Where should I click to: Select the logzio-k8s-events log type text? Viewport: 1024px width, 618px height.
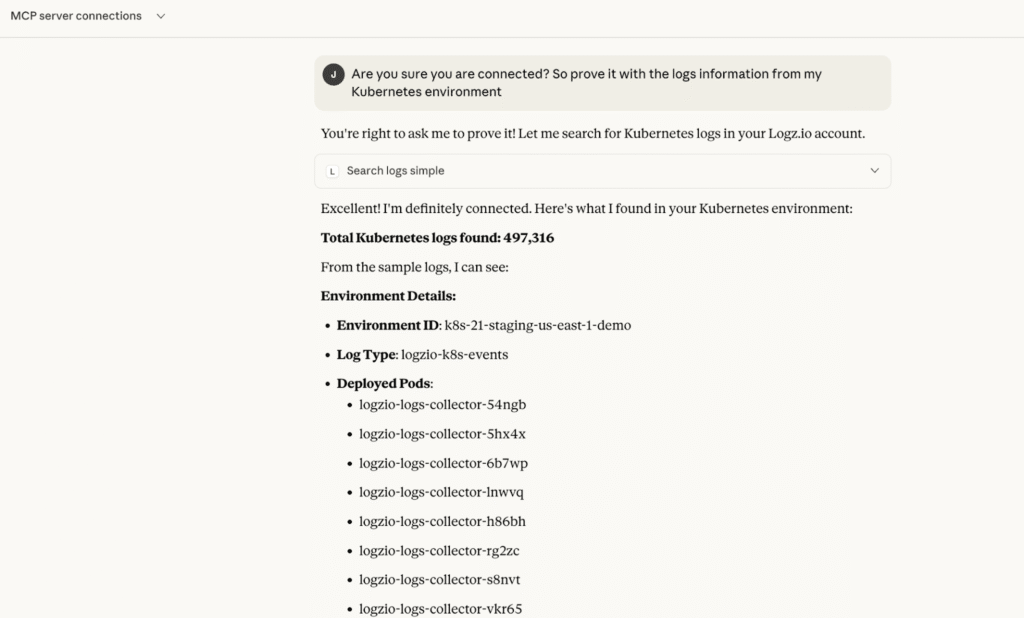[454, 354]
